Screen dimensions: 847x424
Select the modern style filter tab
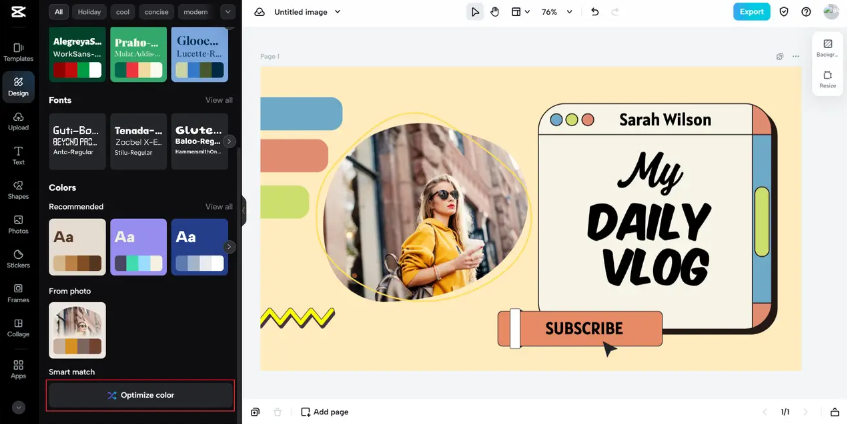point(196,12)
